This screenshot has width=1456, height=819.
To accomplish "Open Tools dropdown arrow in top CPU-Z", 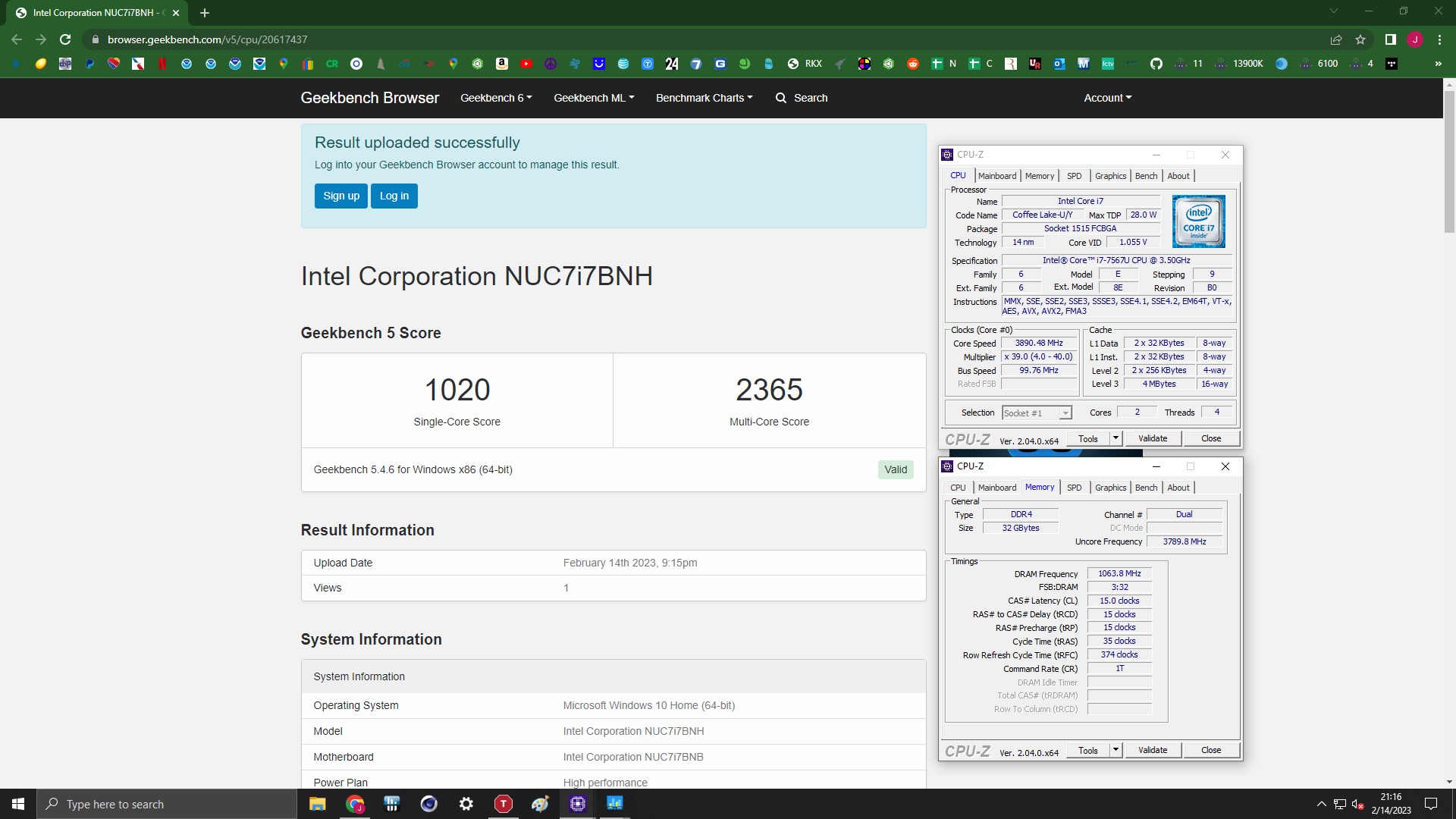I will tap(1115, 438).
